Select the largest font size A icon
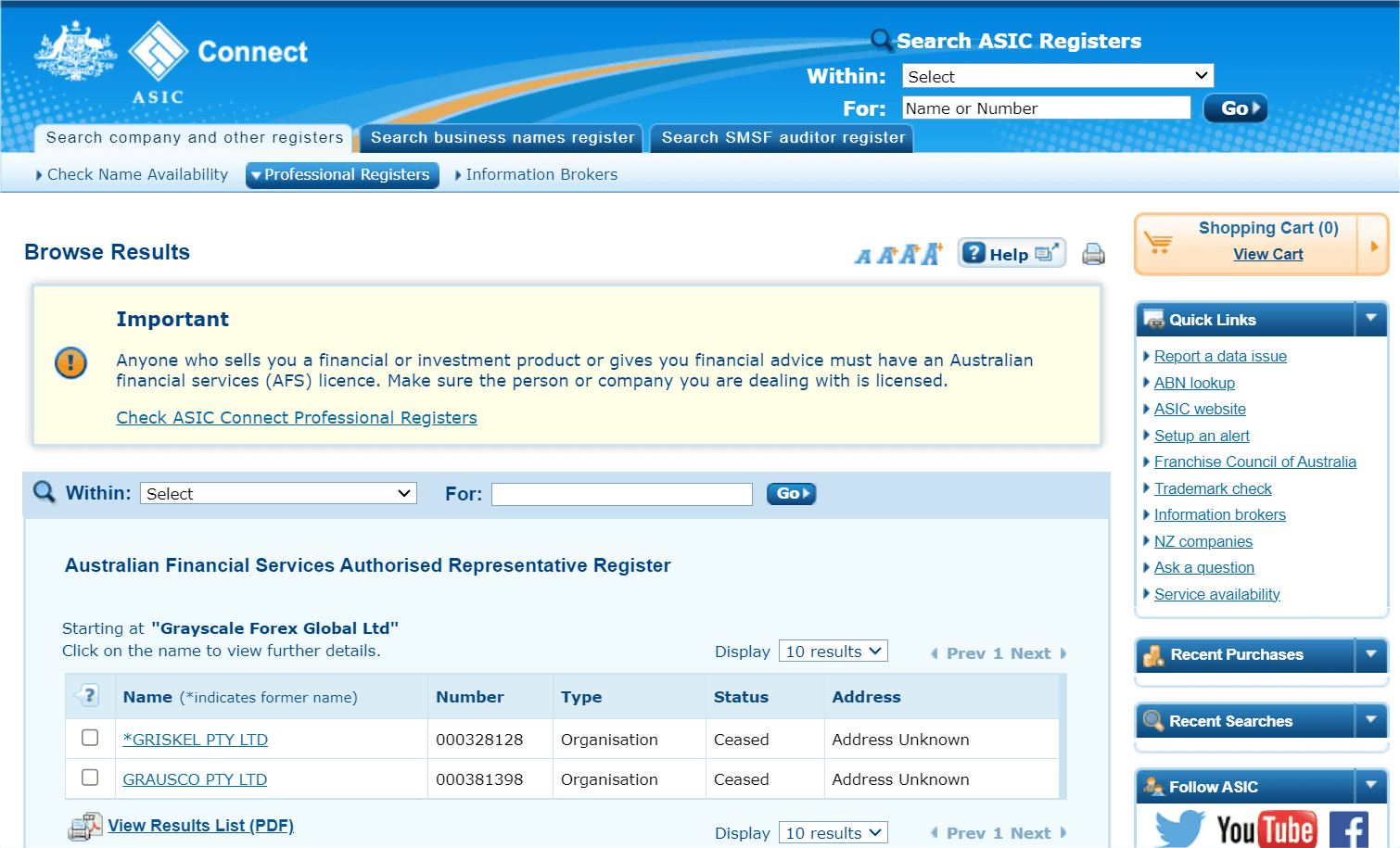 tap(932, 253)
